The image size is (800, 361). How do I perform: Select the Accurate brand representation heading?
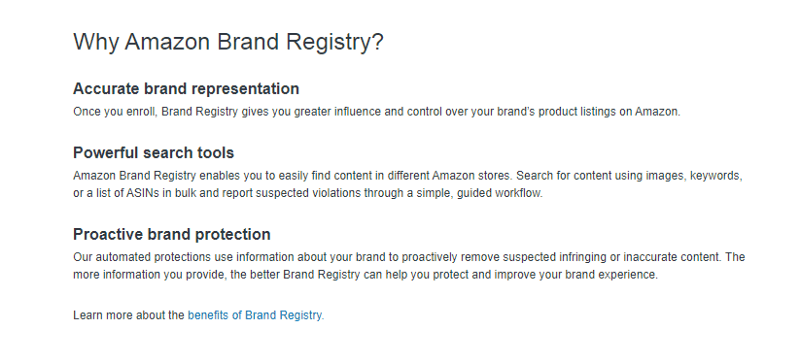(x=186, y=89)
